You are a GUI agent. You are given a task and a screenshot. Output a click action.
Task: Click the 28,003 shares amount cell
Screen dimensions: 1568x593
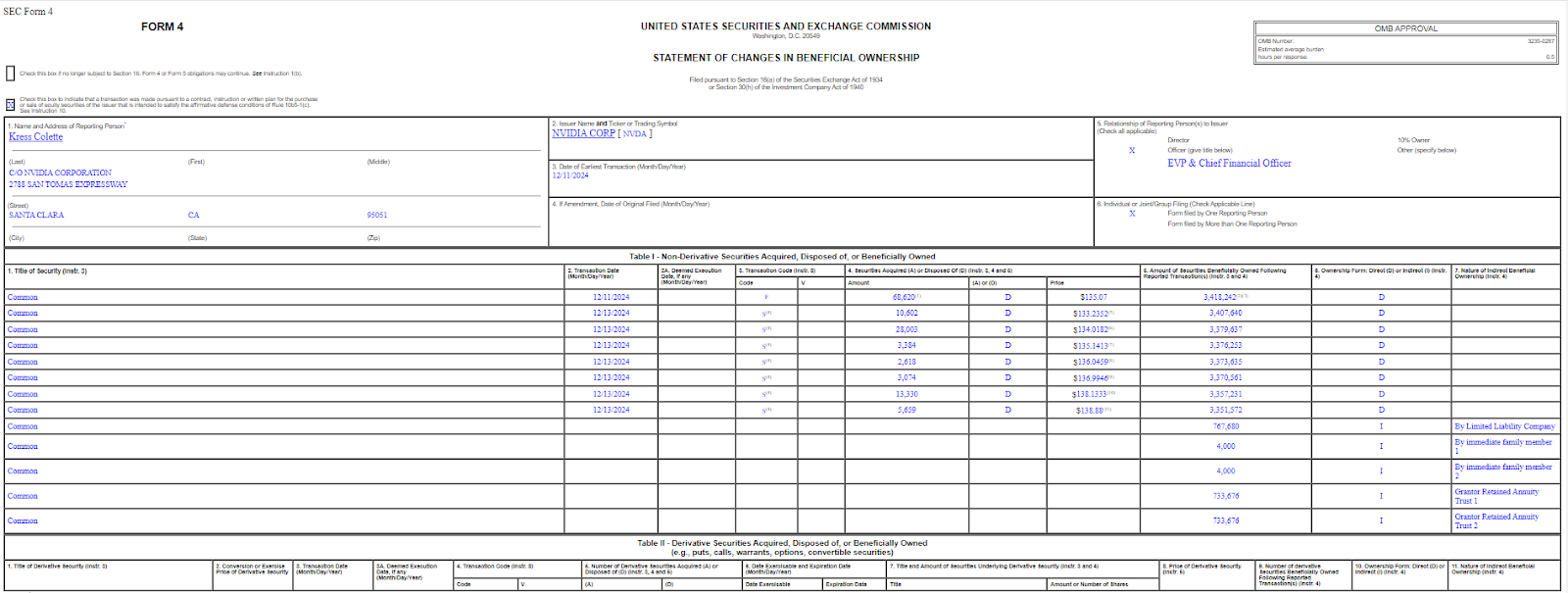coord(906,329)
